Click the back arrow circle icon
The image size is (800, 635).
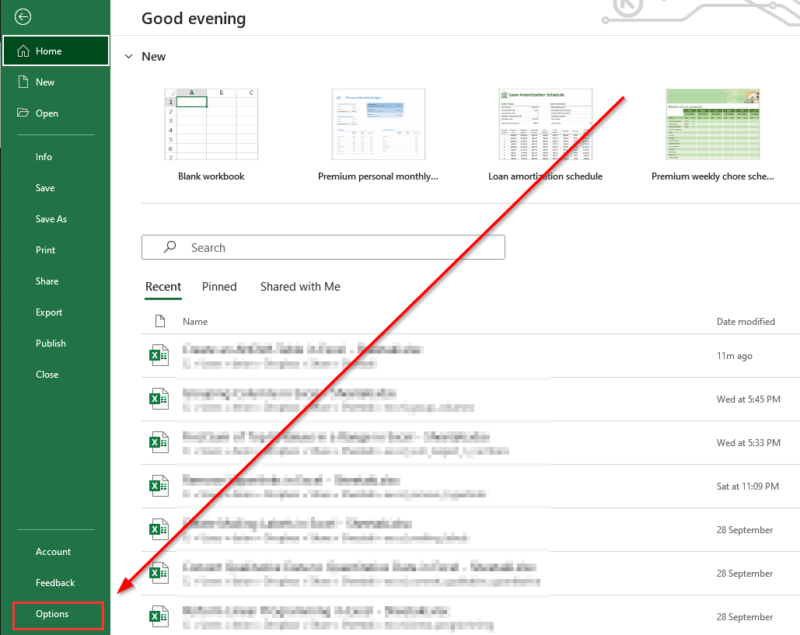click(24, 17)
